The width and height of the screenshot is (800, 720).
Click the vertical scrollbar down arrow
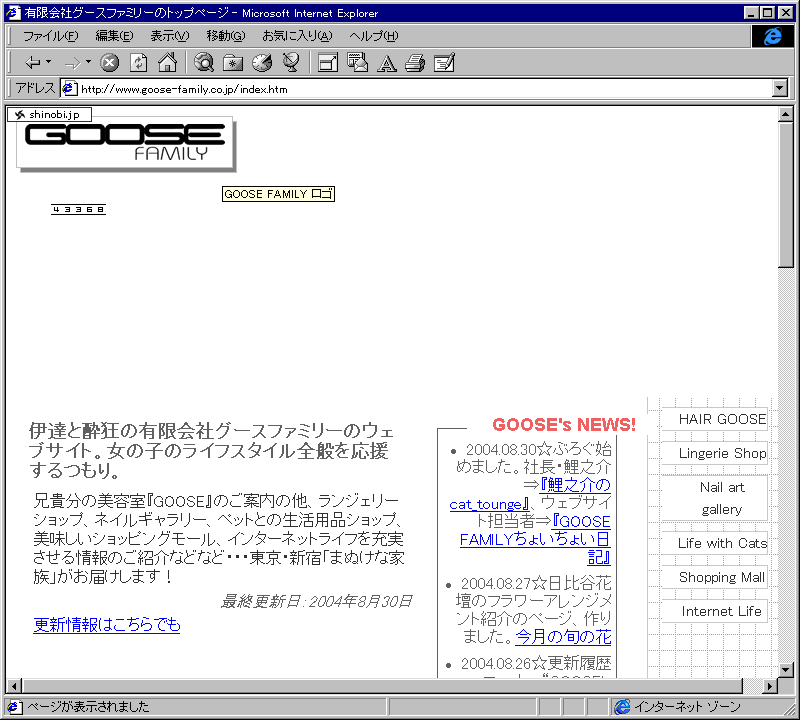(x=786, y=670)
